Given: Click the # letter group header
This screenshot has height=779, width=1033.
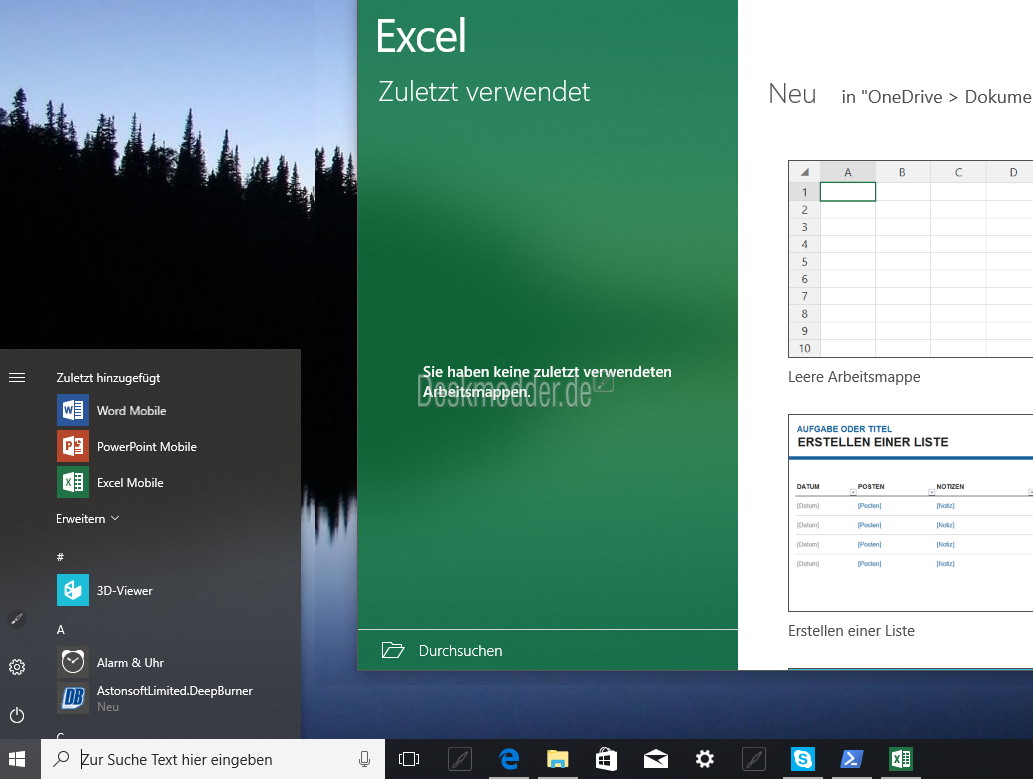Looking at the screenshot, I should (x=60, y=557).
